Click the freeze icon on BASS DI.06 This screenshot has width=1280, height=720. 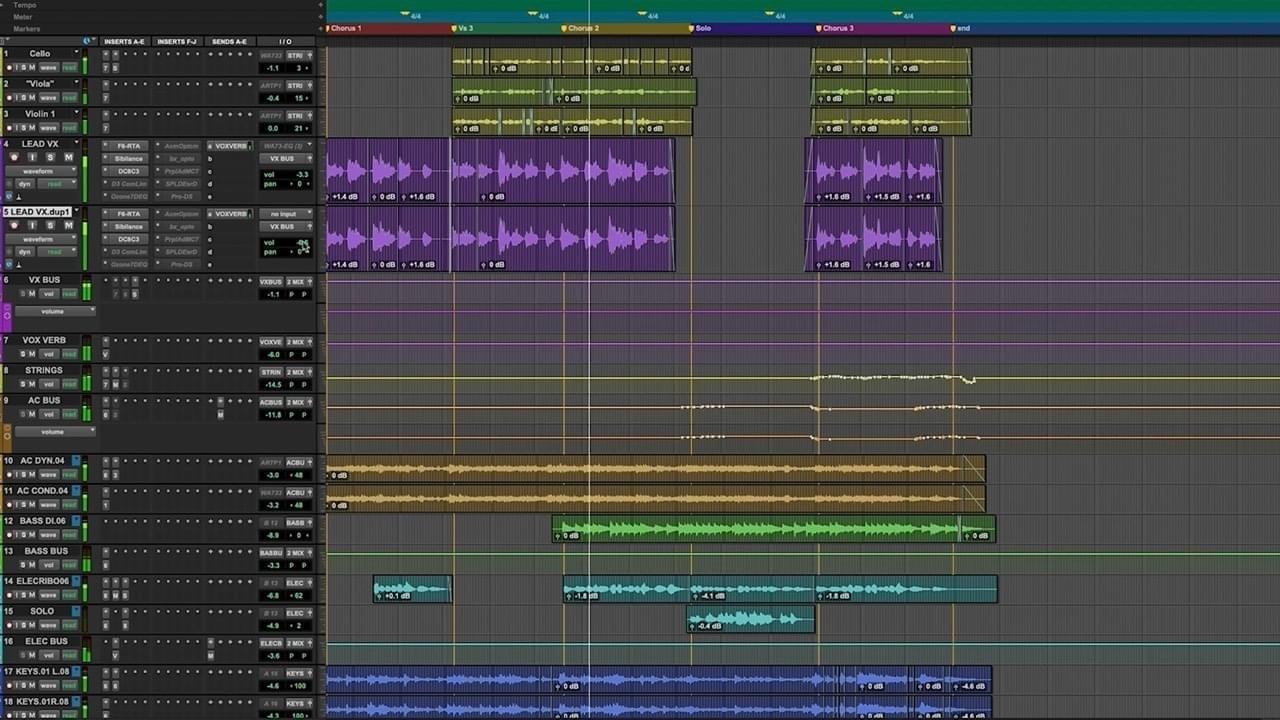[x=76, y=521]
